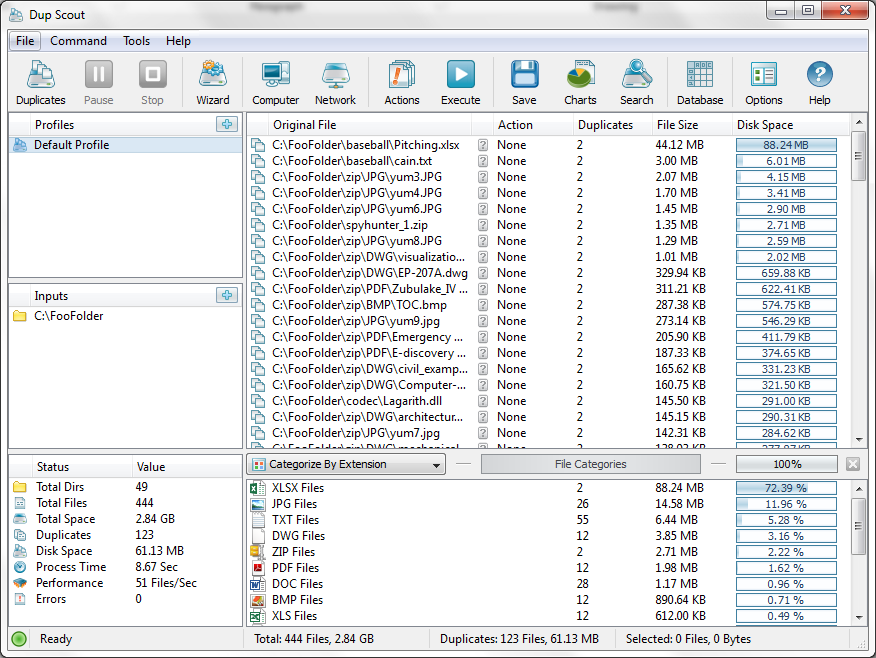Click the 88.24 MB disk space bar
This screenshot has height=658, width=876.
pos(786,145)
